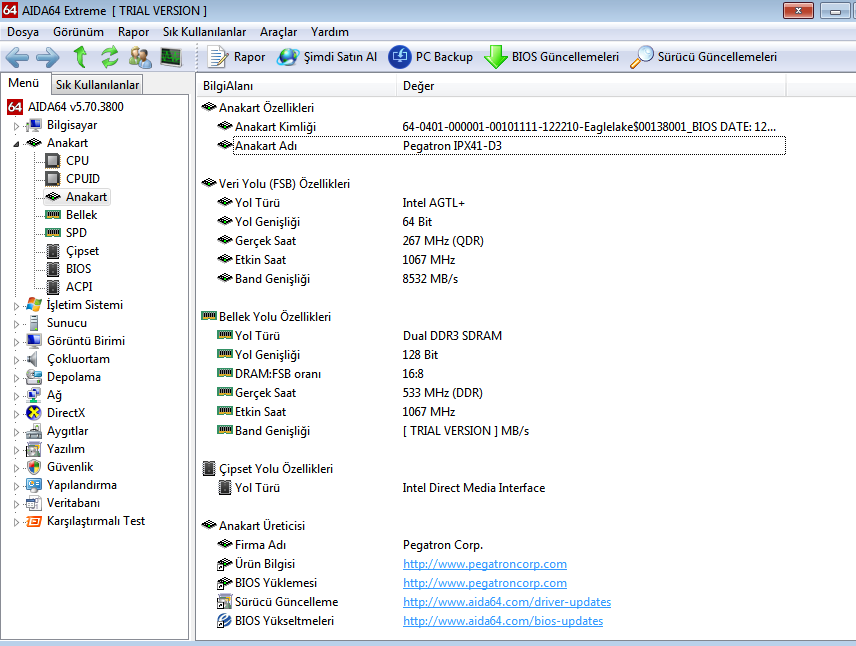Click Şimdi Satın Al toolbar button
Image resolution: width=856 pixels, height=646 pixels.
coord(326,57)
